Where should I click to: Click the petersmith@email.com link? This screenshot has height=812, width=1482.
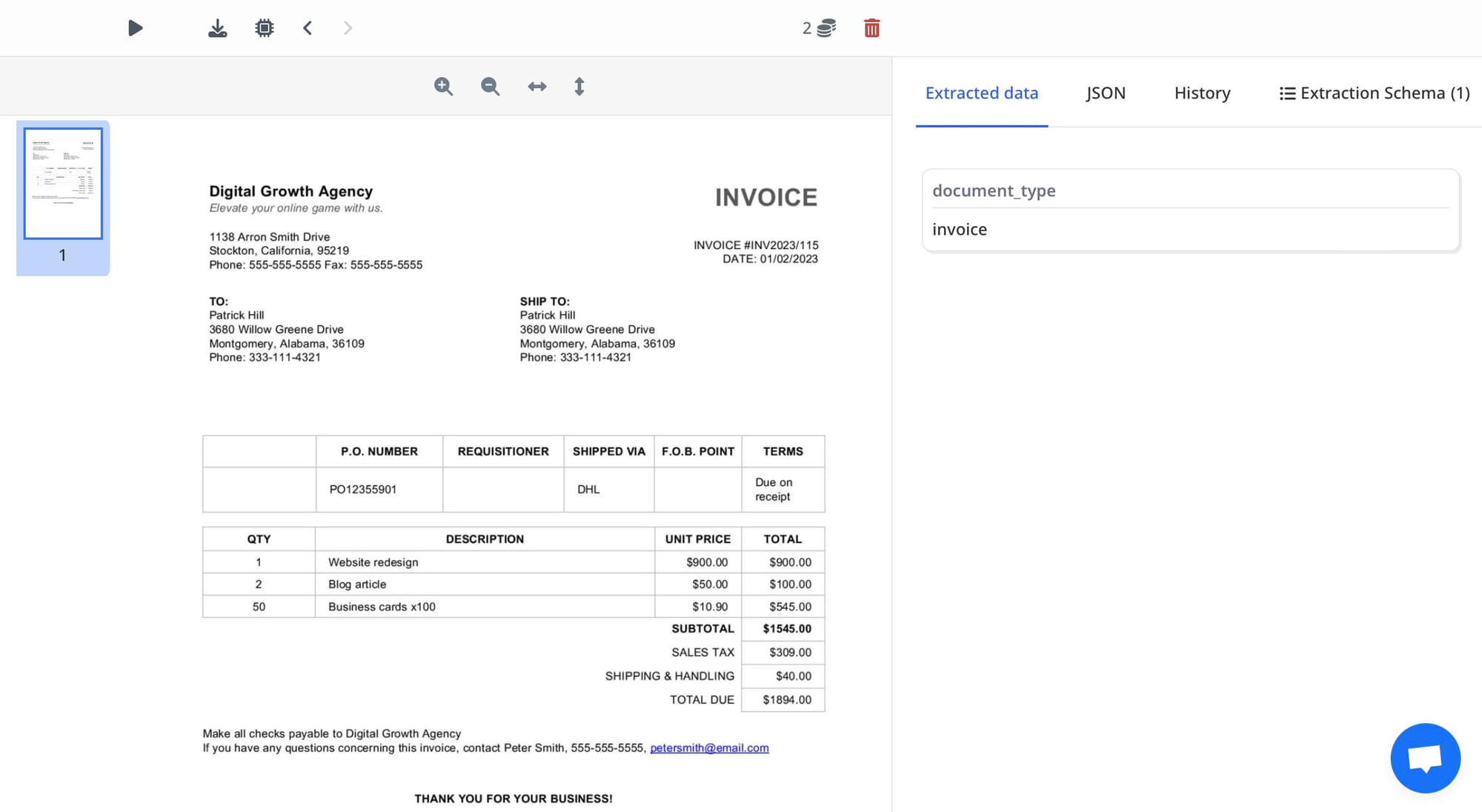[709, 748]
